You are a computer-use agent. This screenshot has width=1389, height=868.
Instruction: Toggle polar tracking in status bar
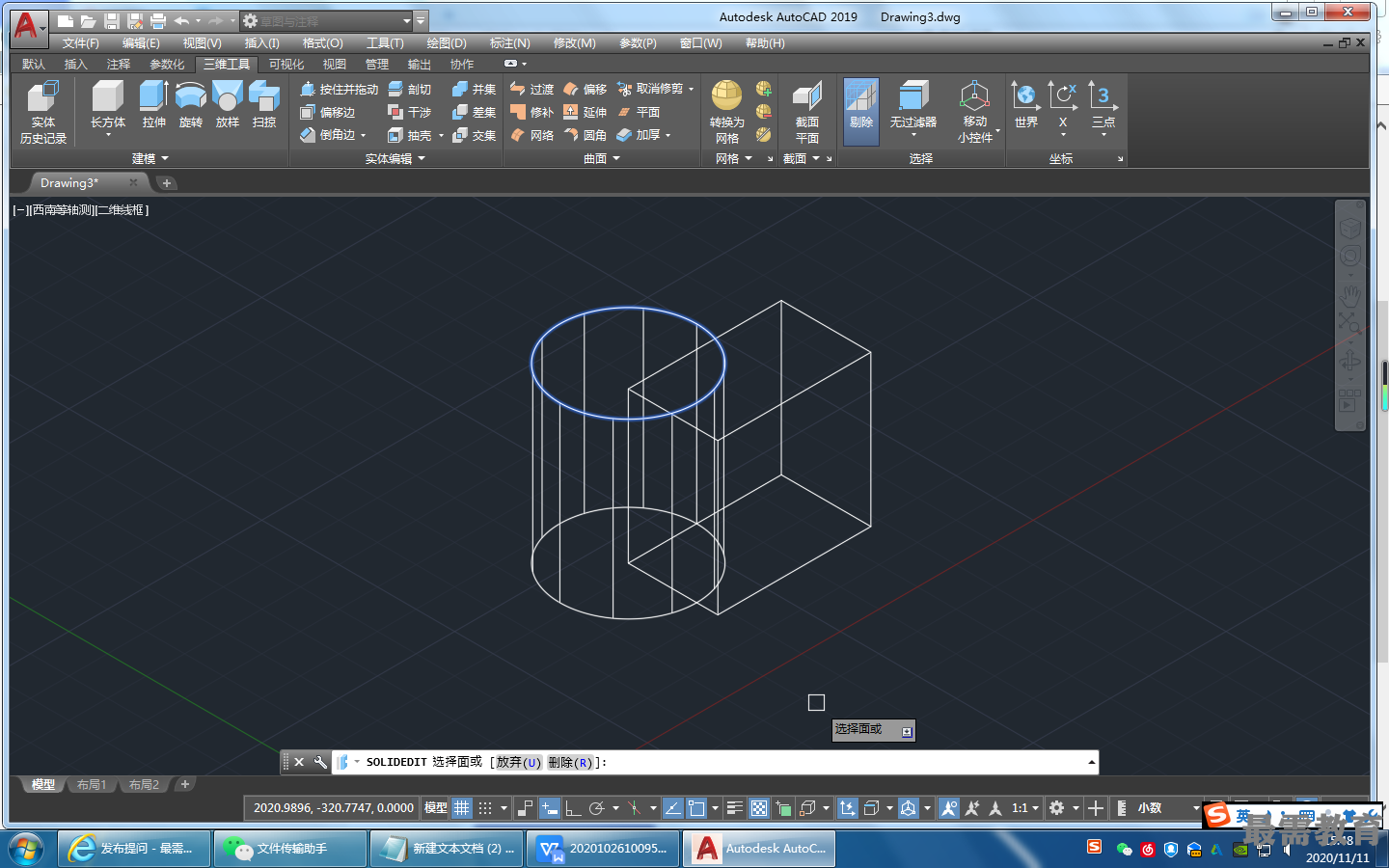(596, 808)
